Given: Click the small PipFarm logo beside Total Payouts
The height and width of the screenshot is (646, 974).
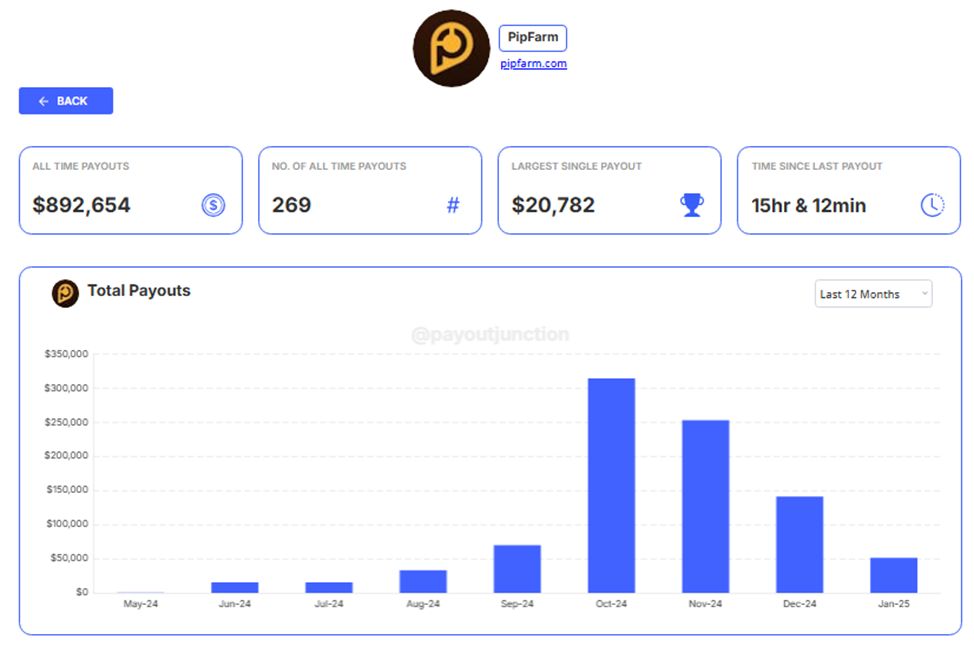Looking at the screenshot, I should [x=65, y=293].
